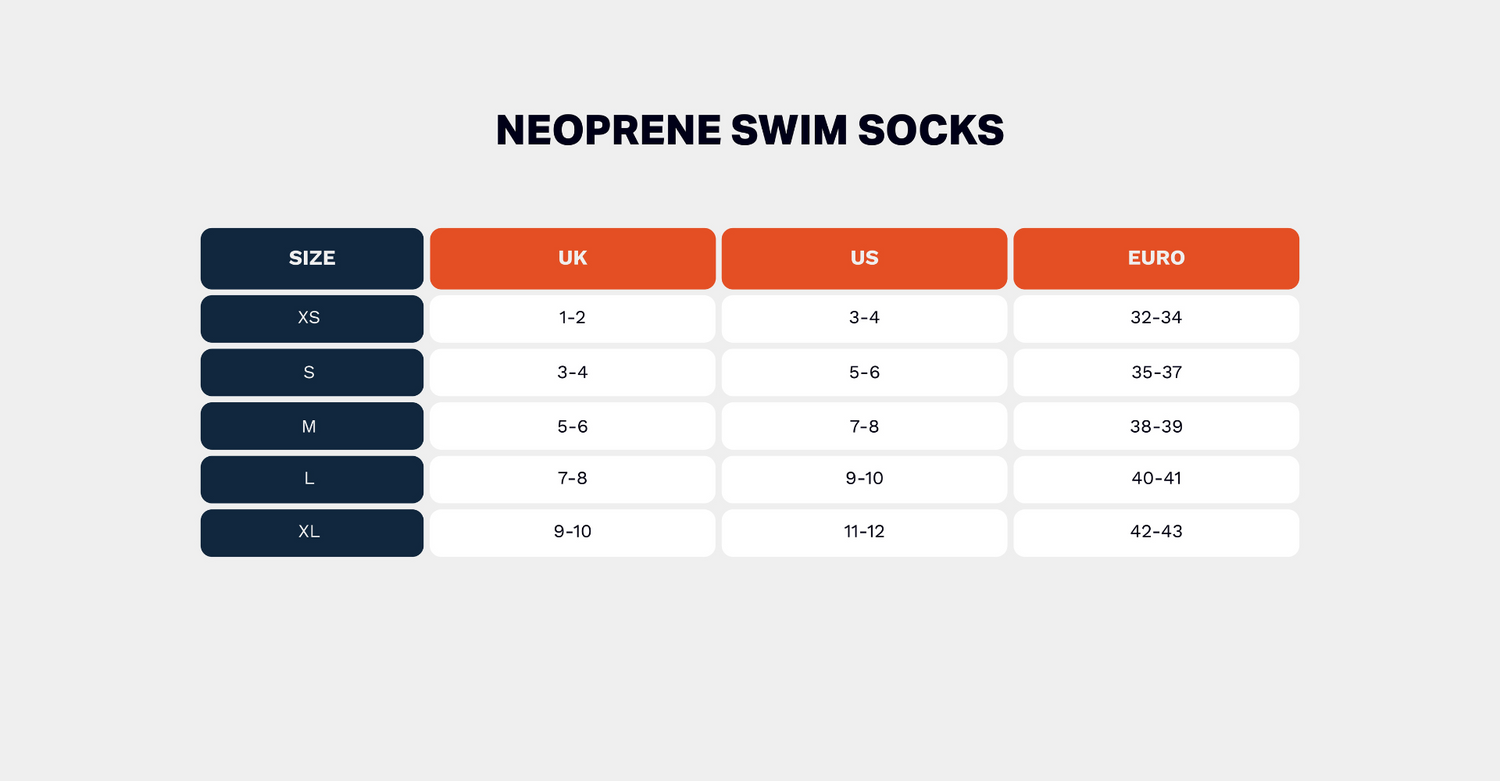1500x781 pixels.
Task: Select the US column header
Action: click(864, 258)
